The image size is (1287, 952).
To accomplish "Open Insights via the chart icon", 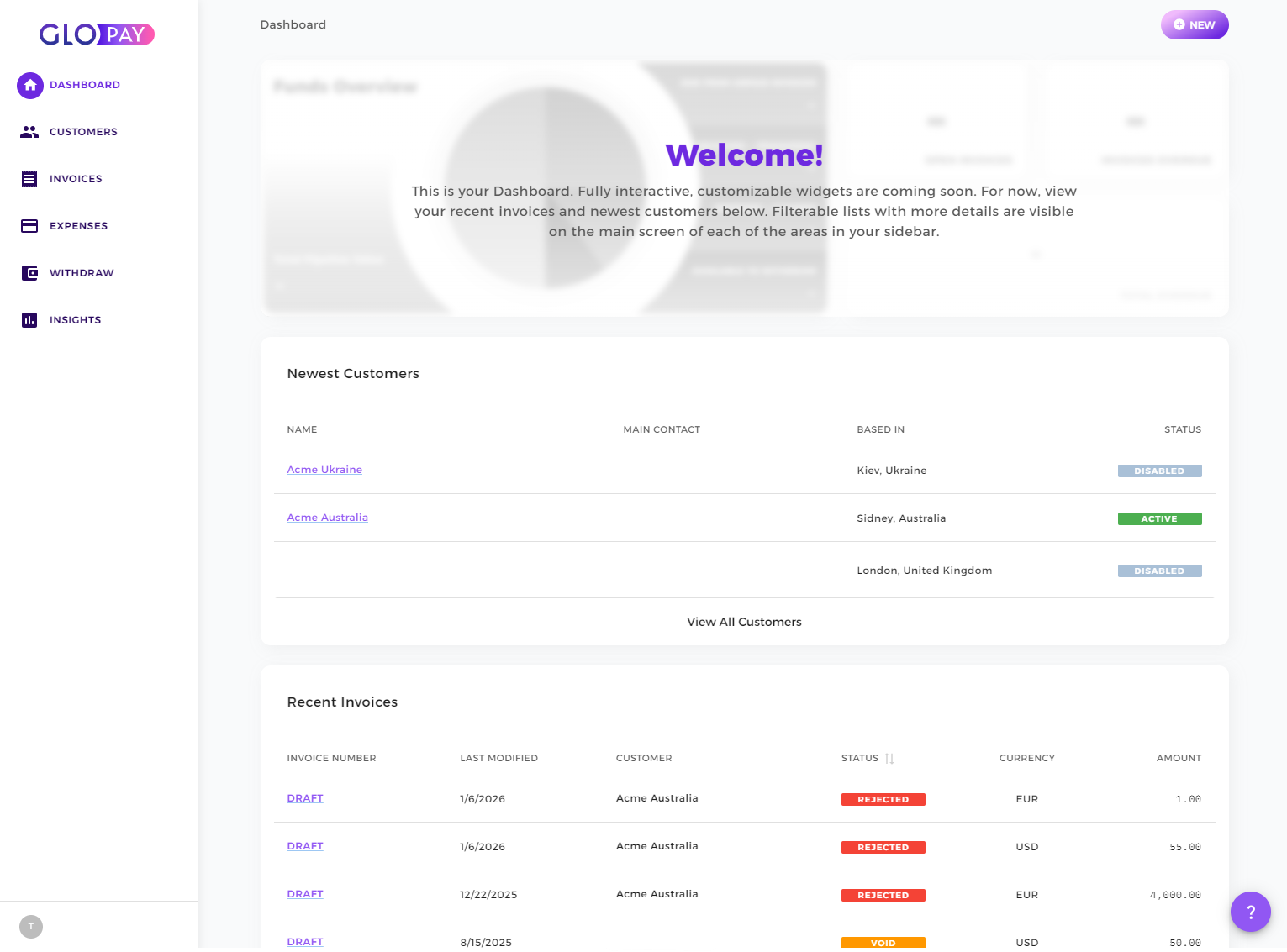I will [x=30, y=319].
